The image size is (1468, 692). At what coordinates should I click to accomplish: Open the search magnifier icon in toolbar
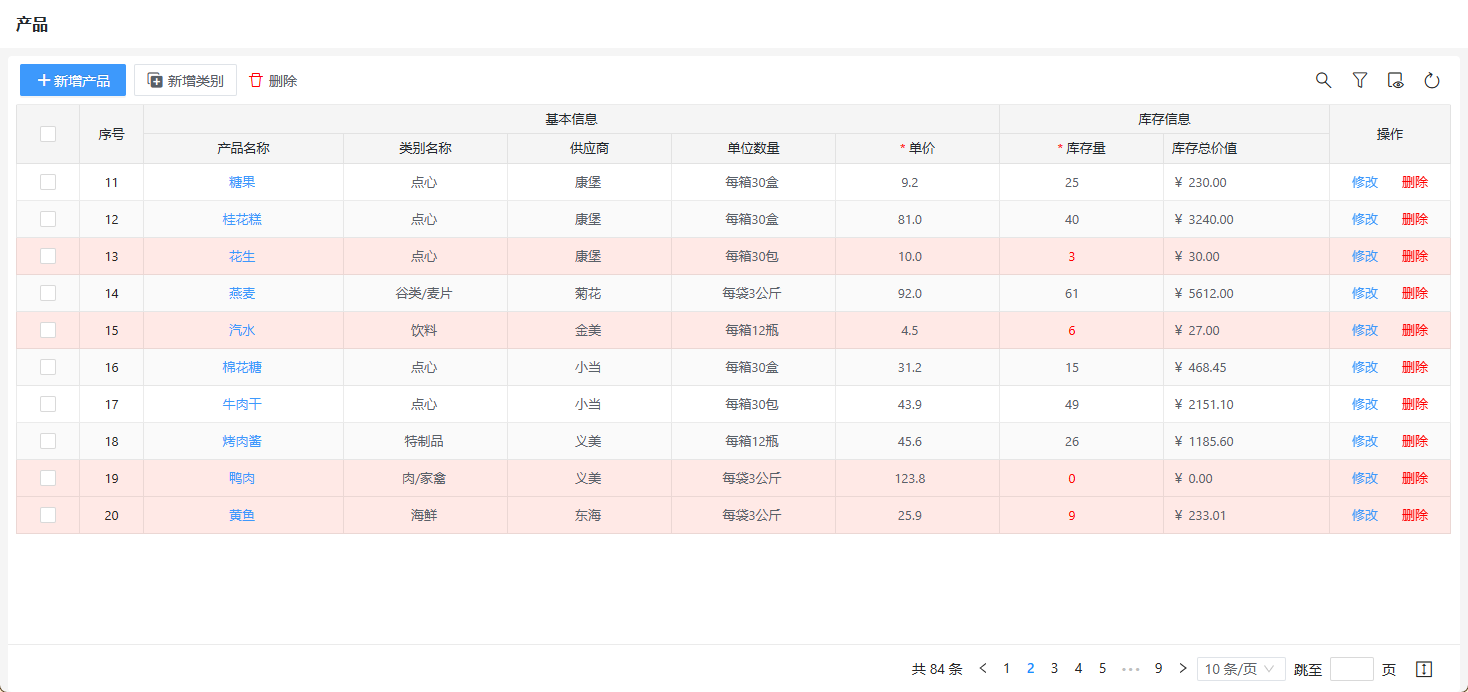click(x=1323, y=81)
